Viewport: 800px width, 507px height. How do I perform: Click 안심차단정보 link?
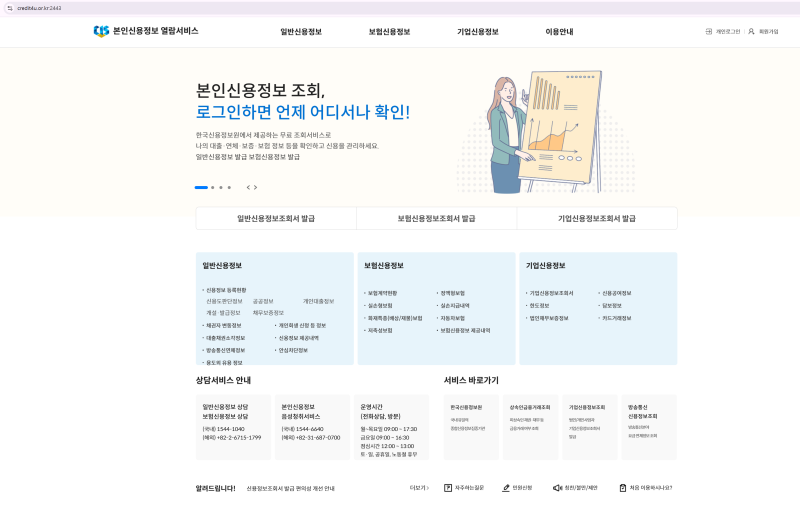[293, 350]
